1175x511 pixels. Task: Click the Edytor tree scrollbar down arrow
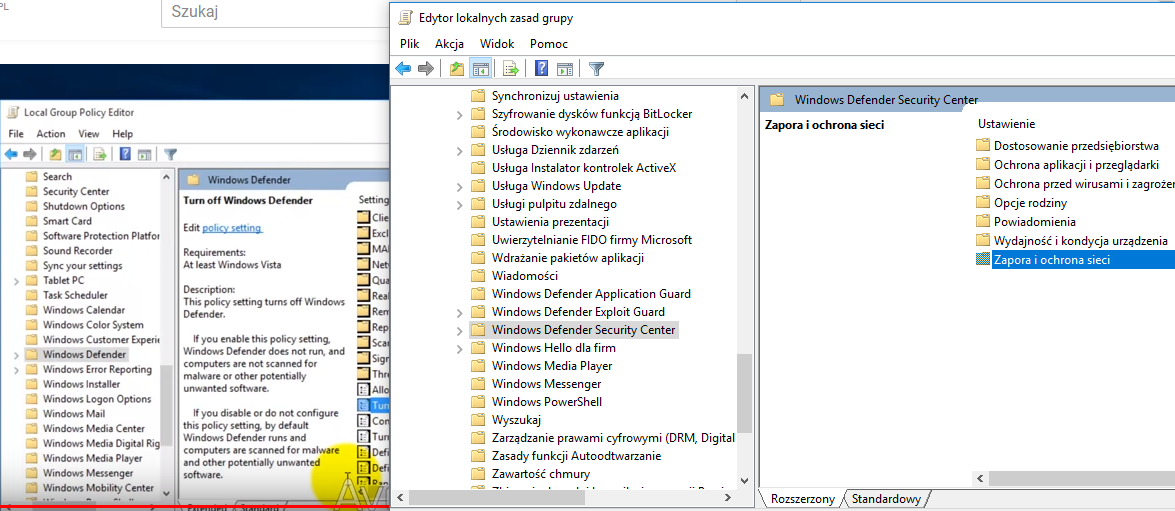744,480
